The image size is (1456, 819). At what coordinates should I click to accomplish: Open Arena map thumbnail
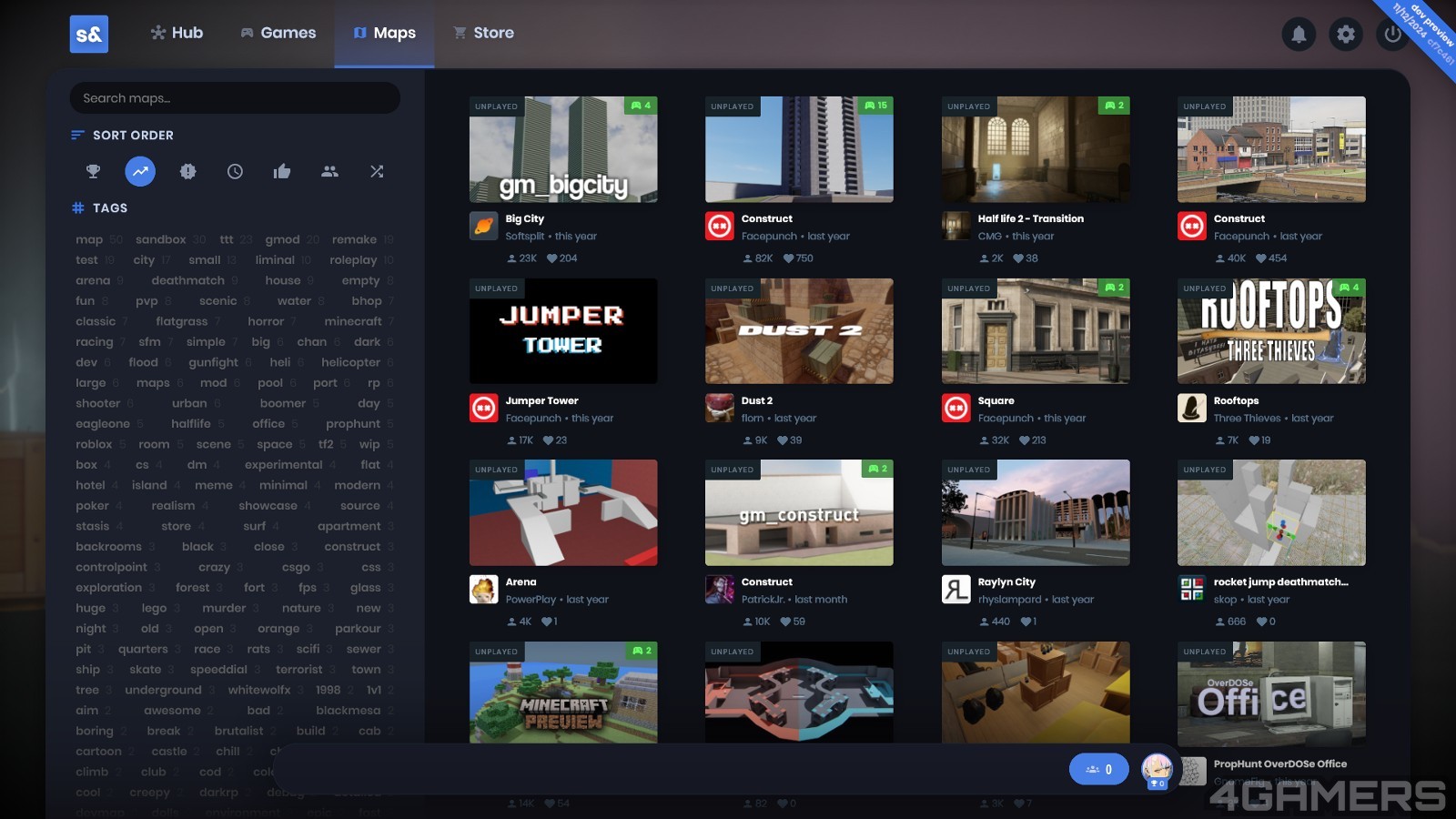(563, 512)
